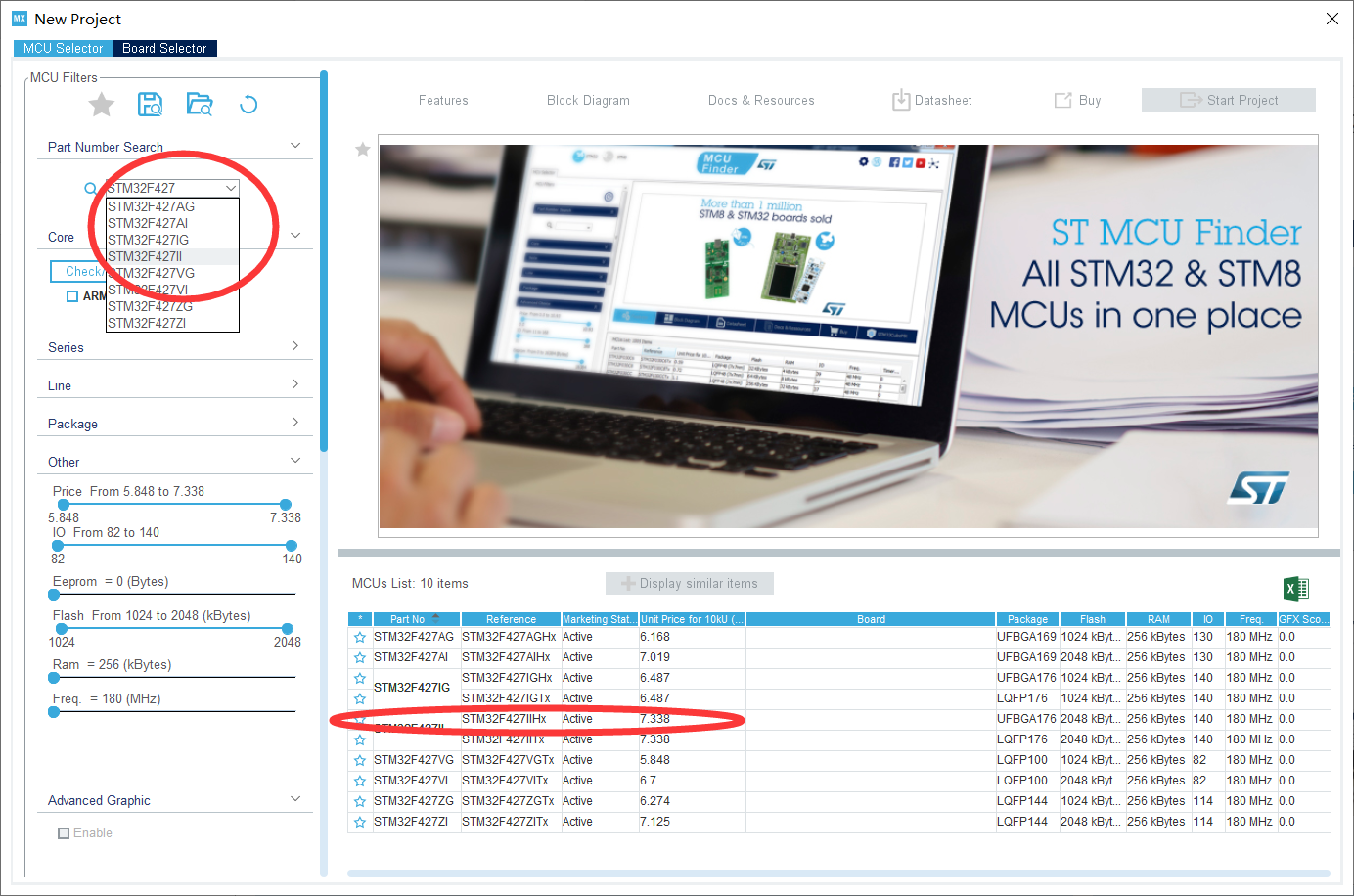Adjust the Flash maximum slider handle
Viewport: 1354px width, 896px height.
click(x=287, y=629)
